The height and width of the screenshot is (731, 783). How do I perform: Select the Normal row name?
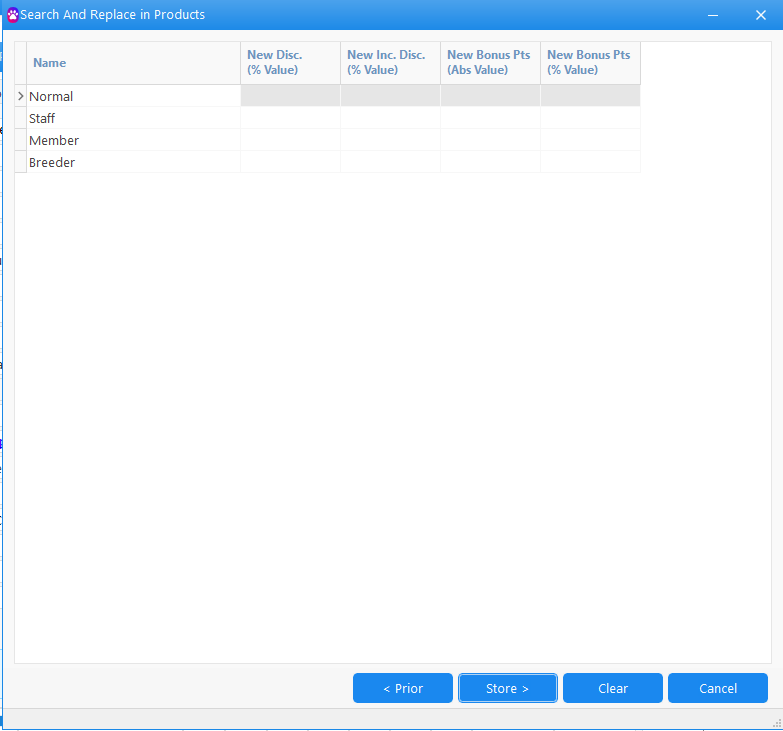point(51,97)
